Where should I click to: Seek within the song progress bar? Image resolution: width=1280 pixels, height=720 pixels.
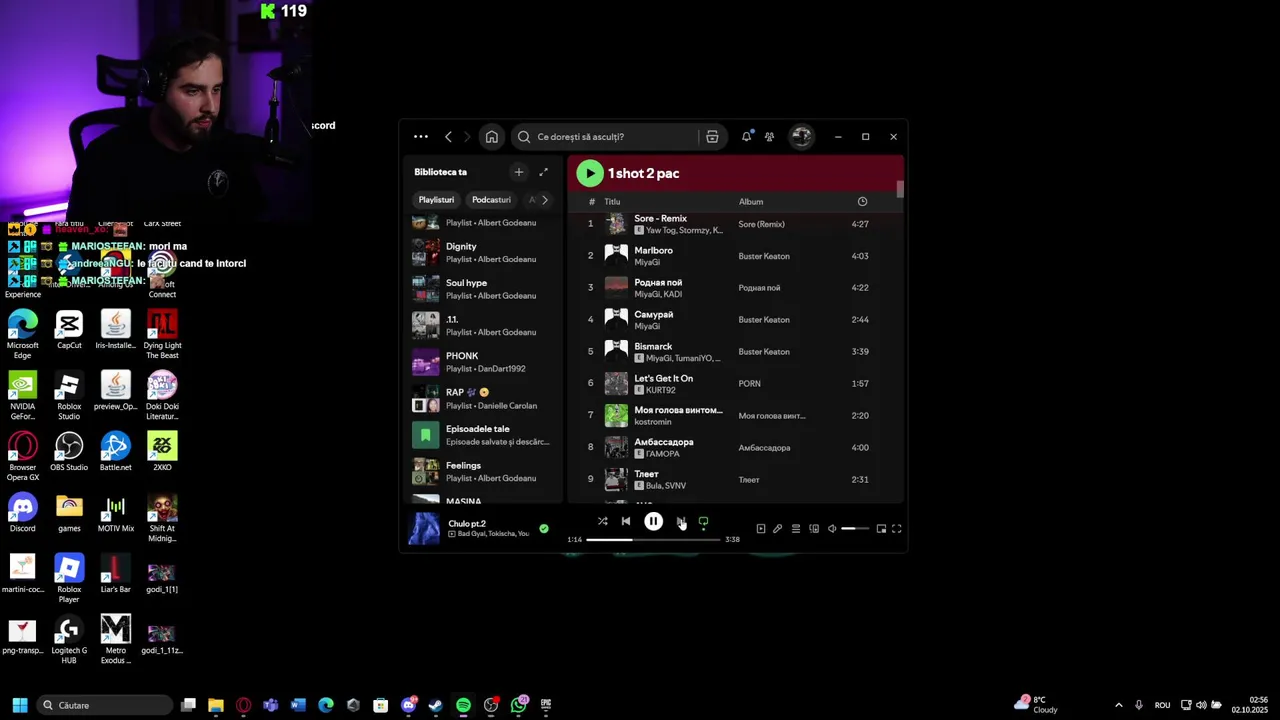653,540
